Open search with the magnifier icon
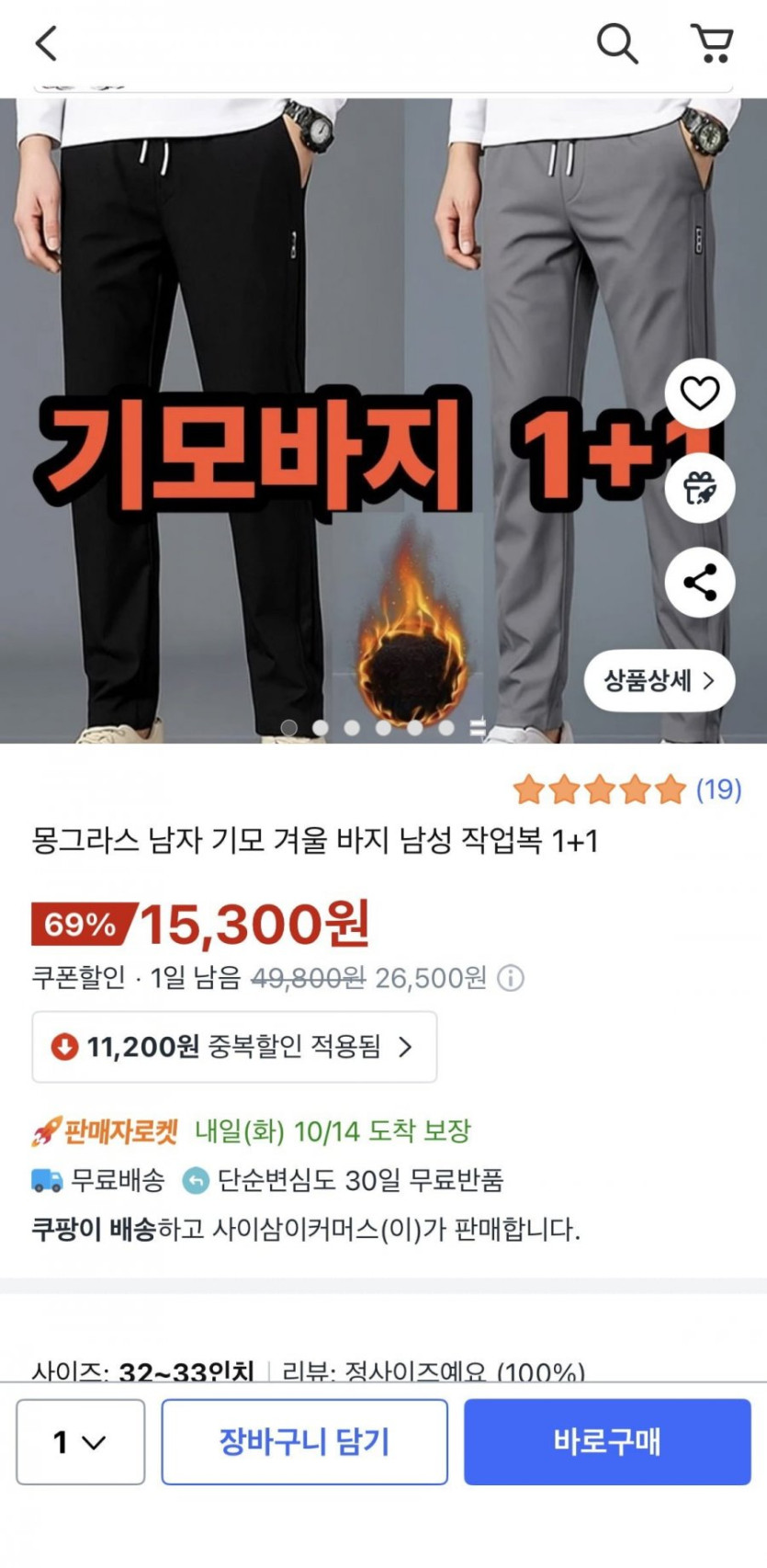 616,43
